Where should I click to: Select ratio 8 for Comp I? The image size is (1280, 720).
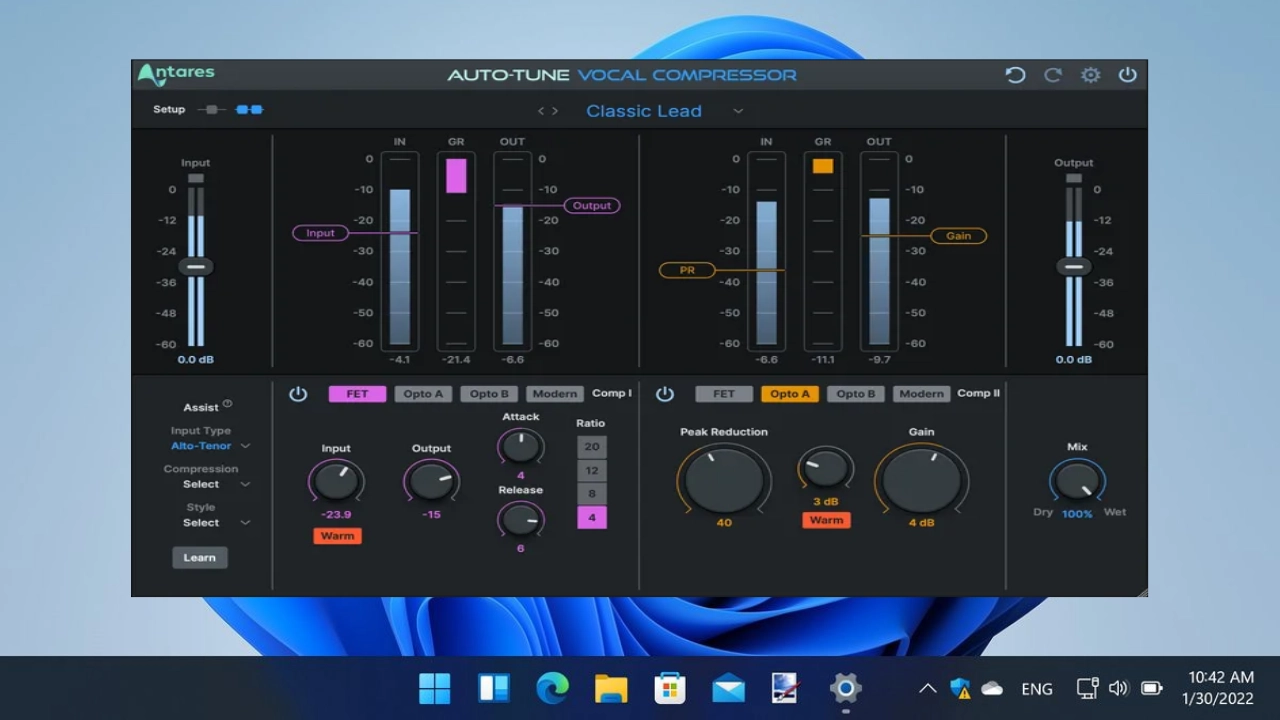tap(592, 494)
